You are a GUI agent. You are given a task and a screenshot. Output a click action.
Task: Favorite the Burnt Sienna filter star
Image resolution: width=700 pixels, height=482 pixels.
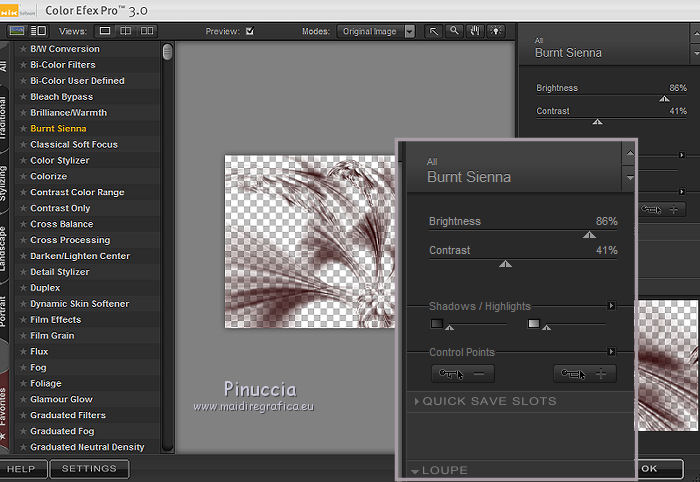click(x=23, y=129)
